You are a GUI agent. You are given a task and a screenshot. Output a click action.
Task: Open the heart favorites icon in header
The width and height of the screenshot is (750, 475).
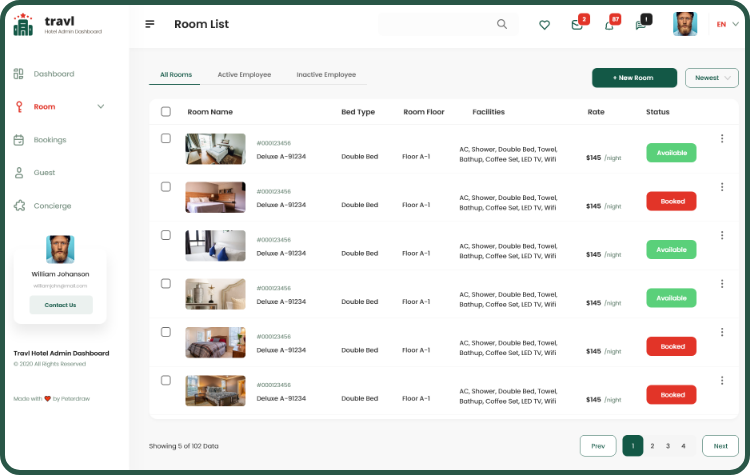pyautogui.click(x=544, y=25)
